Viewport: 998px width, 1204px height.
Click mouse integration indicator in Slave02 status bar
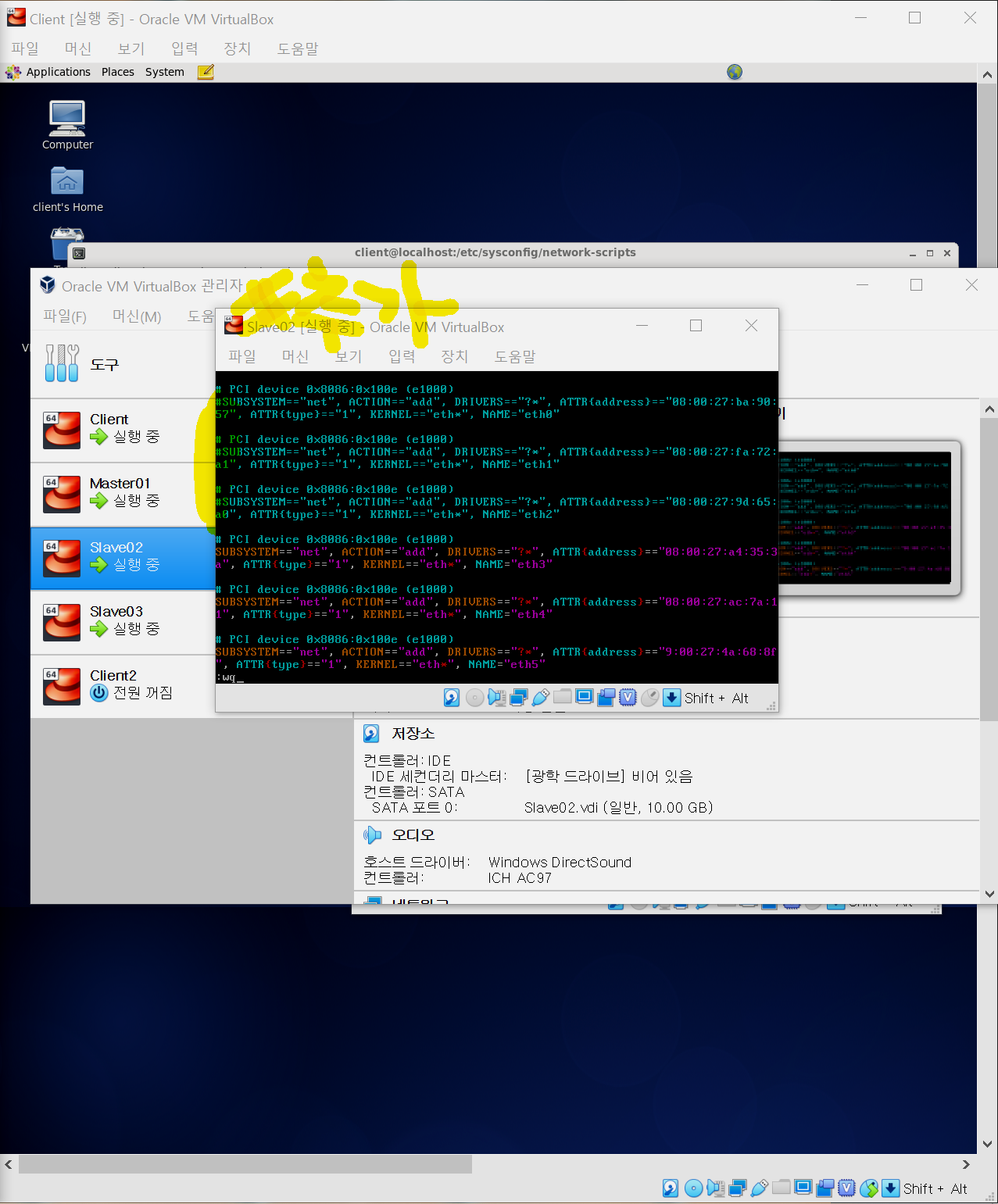(x=649, y=698)
